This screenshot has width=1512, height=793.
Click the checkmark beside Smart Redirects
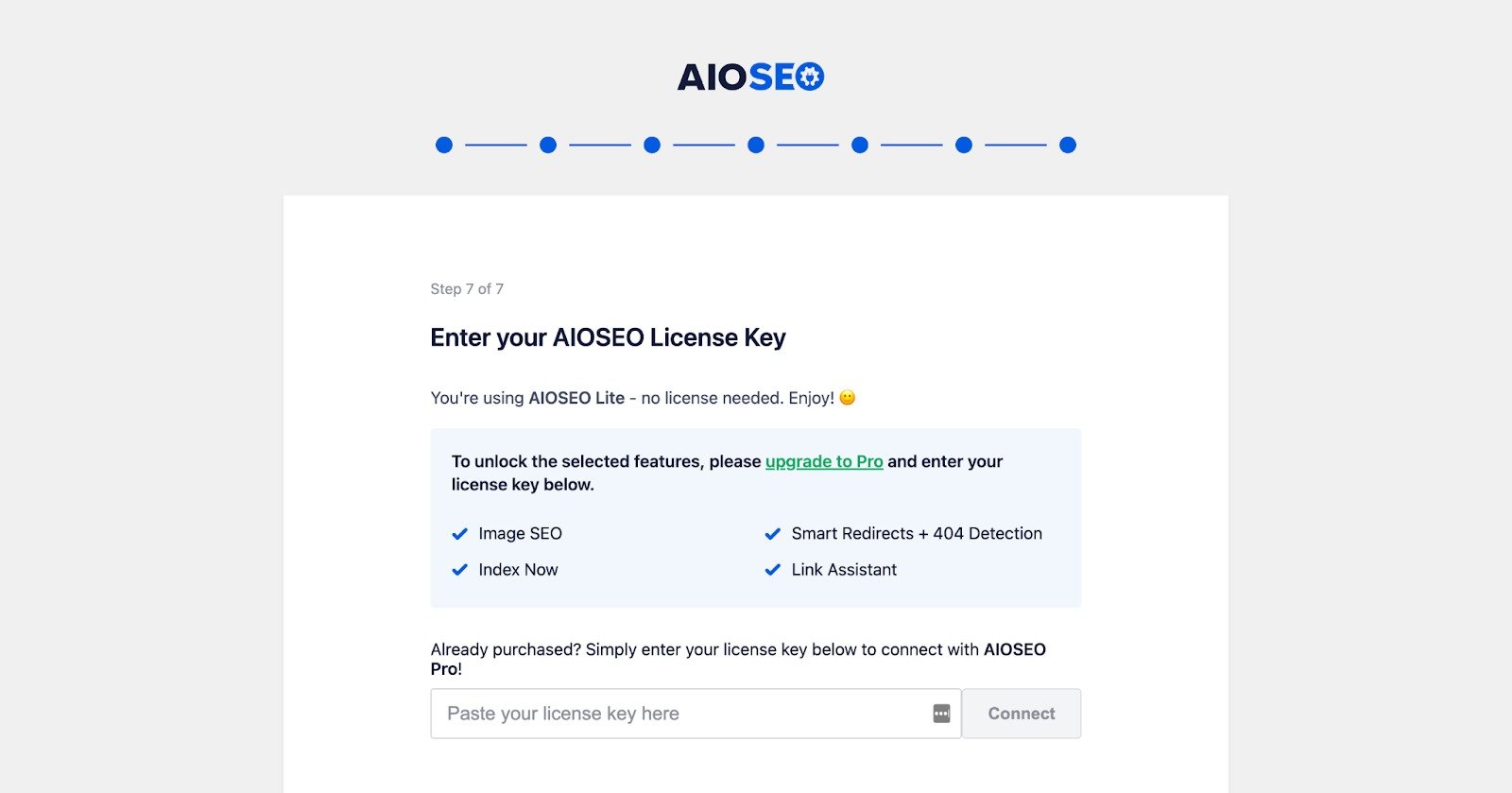click(773, 534)
